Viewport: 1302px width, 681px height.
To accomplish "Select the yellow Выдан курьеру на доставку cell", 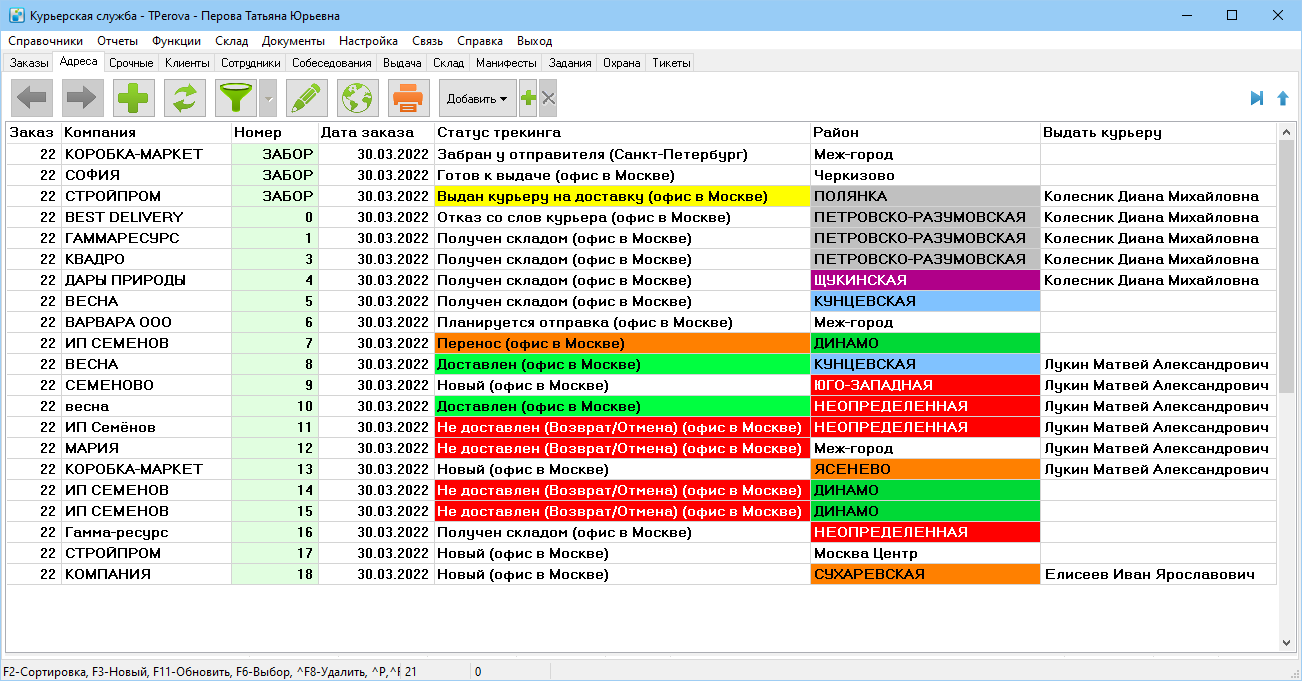I will click(x=622, y=196).
